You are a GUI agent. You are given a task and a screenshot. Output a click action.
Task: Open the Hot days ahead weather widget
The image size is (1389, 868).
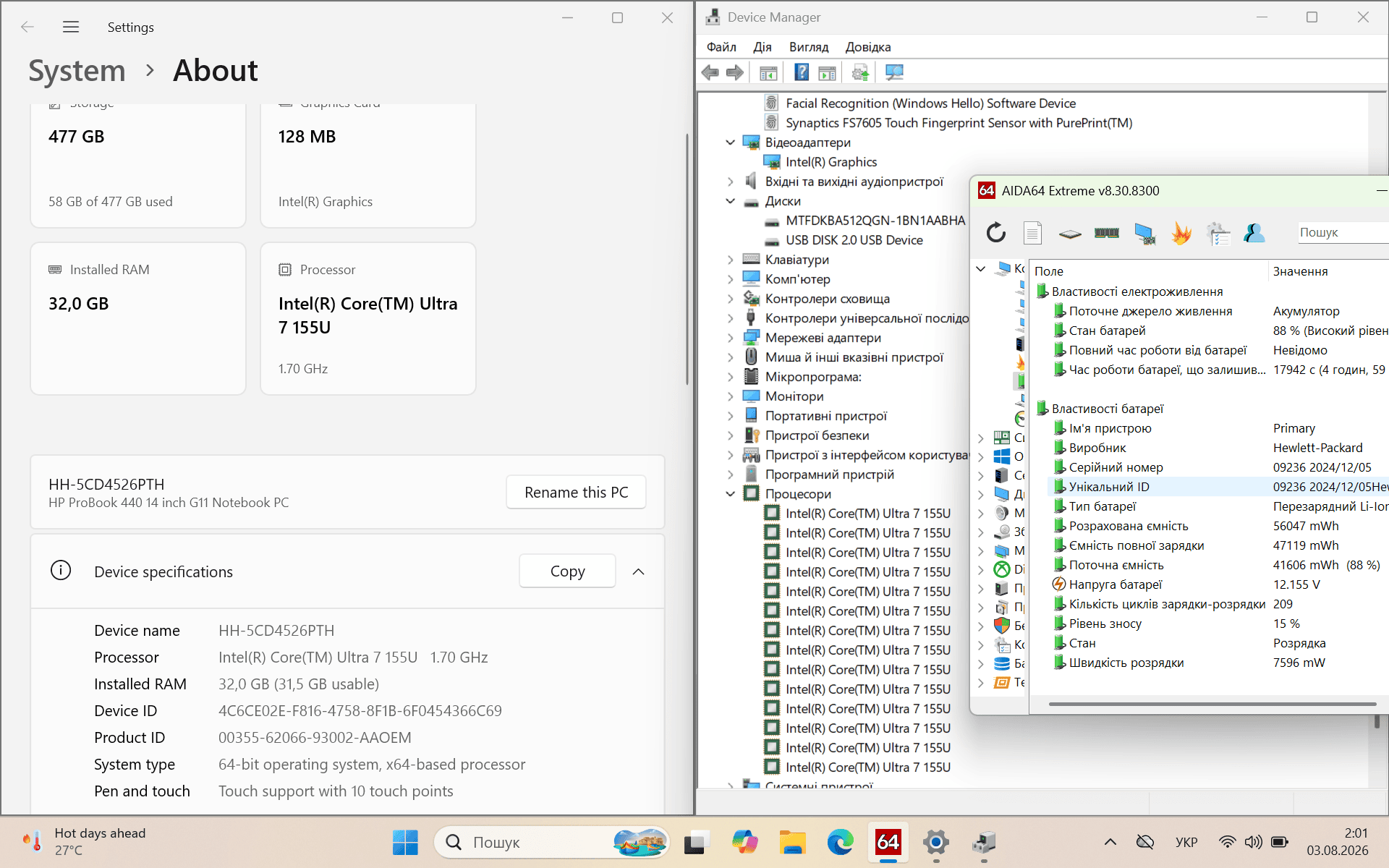pos(84,842)
